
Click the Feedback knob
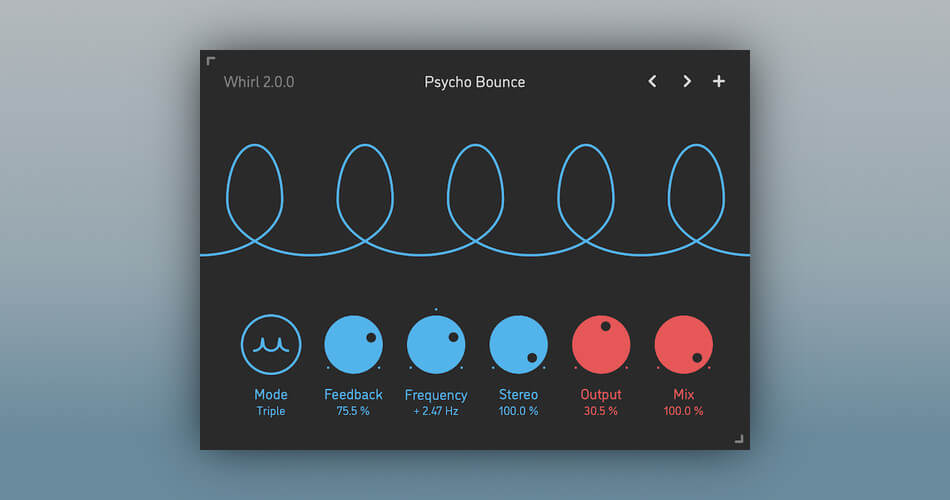[353, 344]
